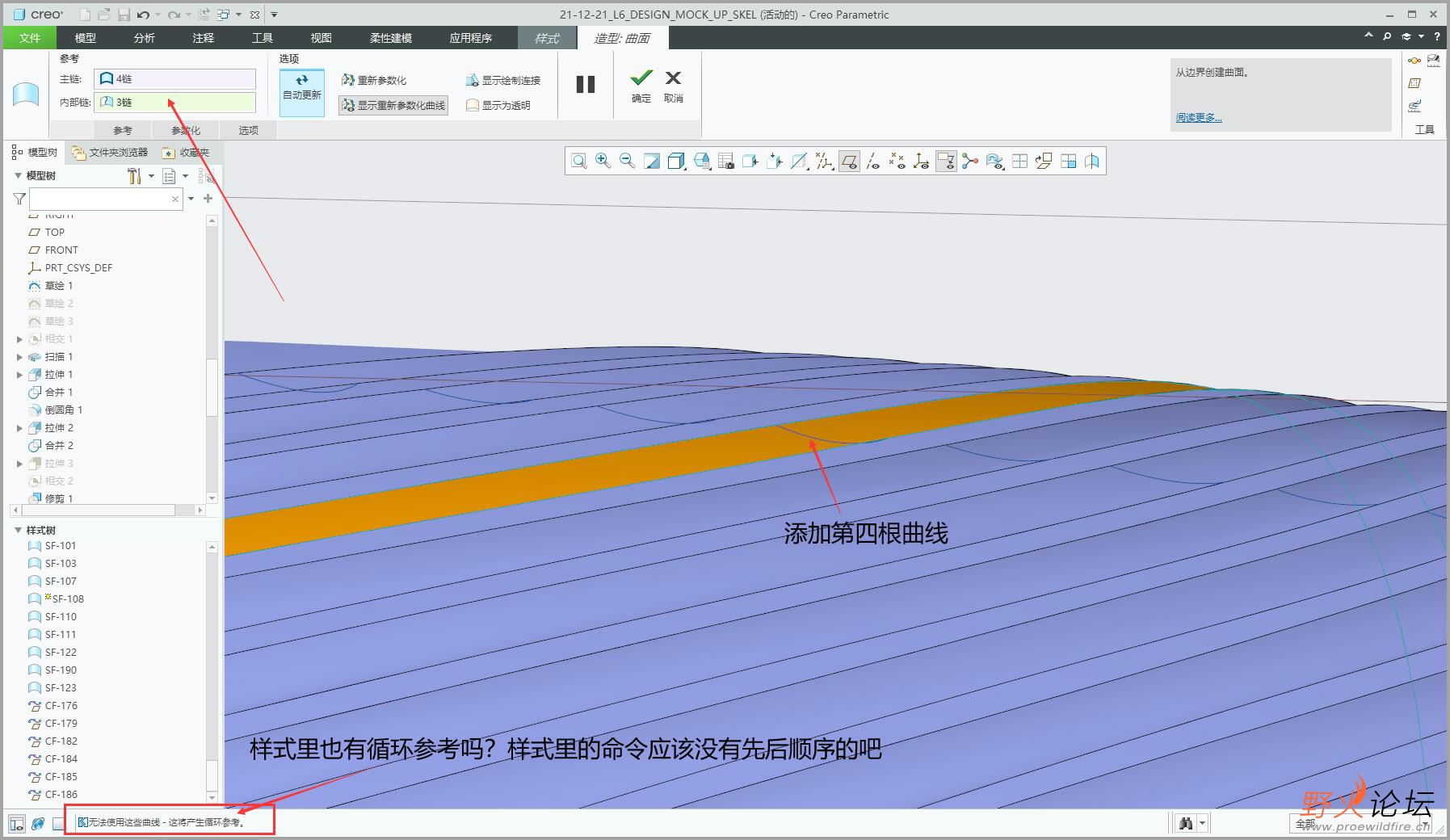Switch to the 柔性建模 ribbon tab
The image size is (1450, 840).
(x=391, y=38)
